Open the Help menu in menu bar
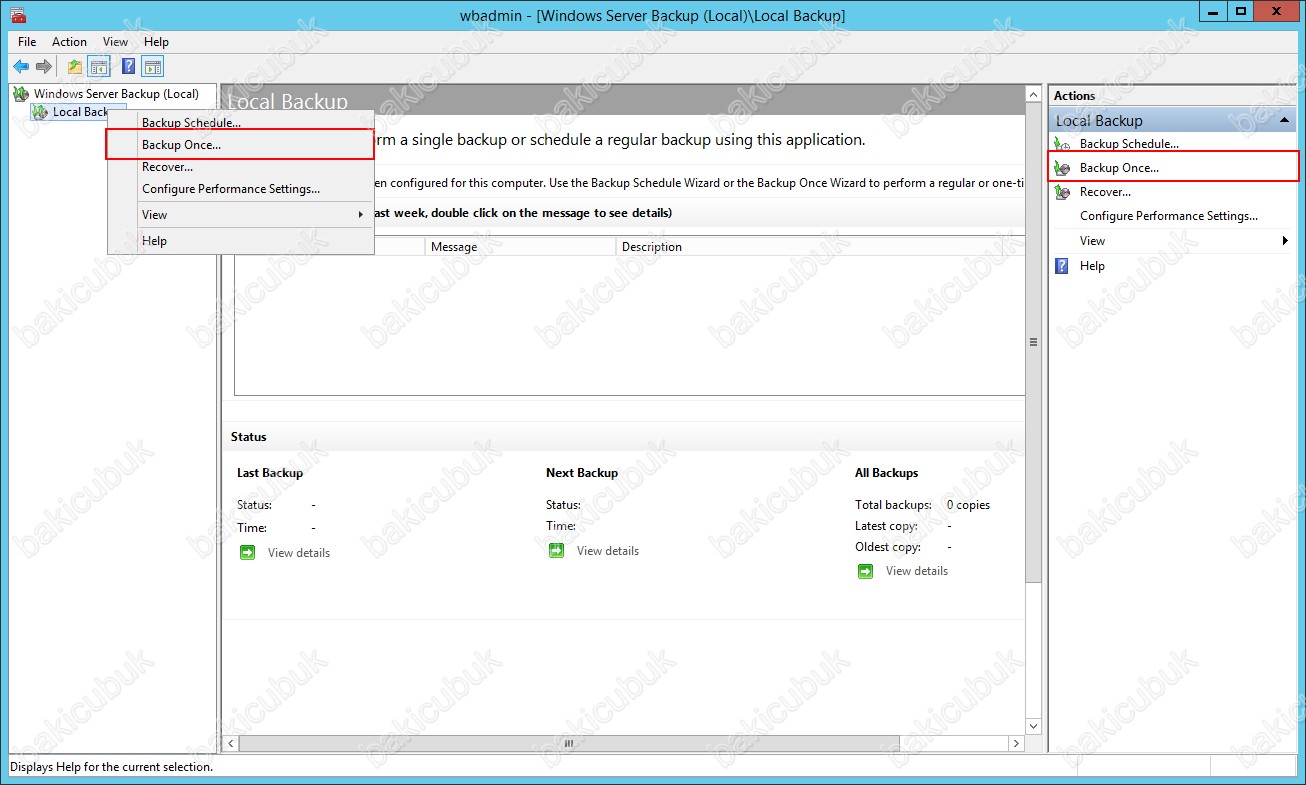 coord(156,42)
